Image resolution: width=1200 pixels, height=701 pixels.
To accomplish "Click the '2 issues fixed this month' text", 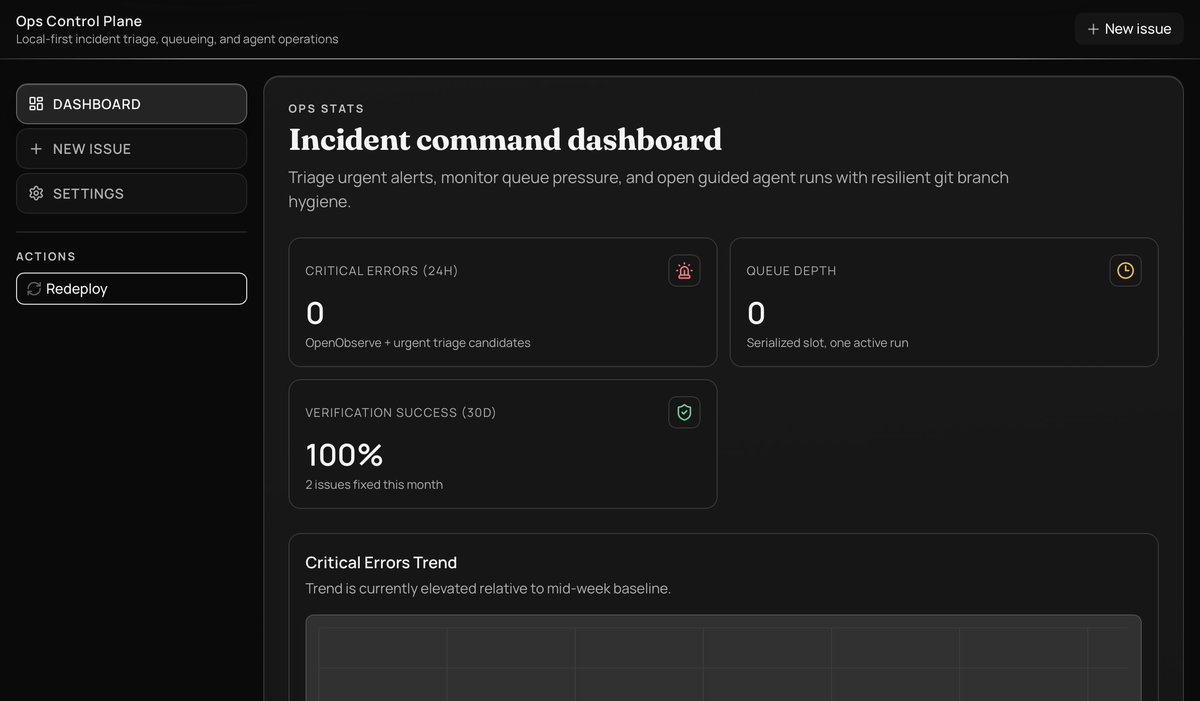I will (x=374, y=485).
